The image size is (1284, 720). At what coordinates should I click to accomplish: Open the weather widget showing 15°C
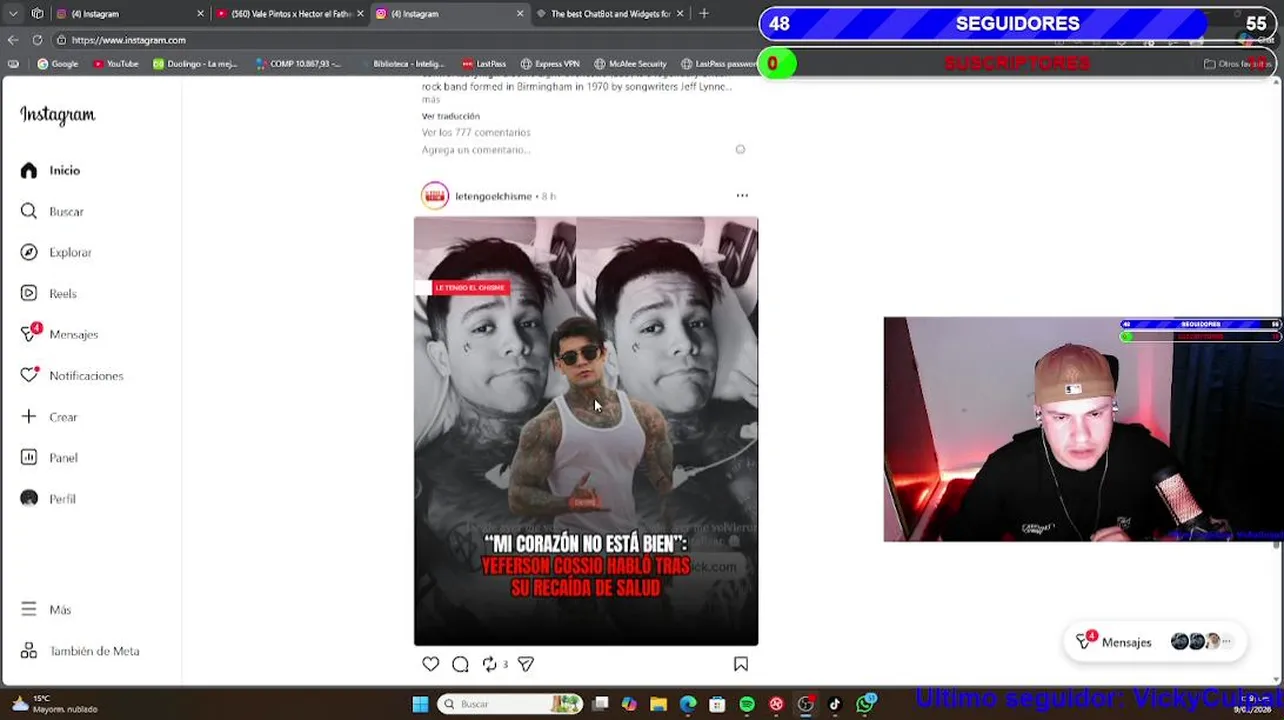tap(55, 704)
